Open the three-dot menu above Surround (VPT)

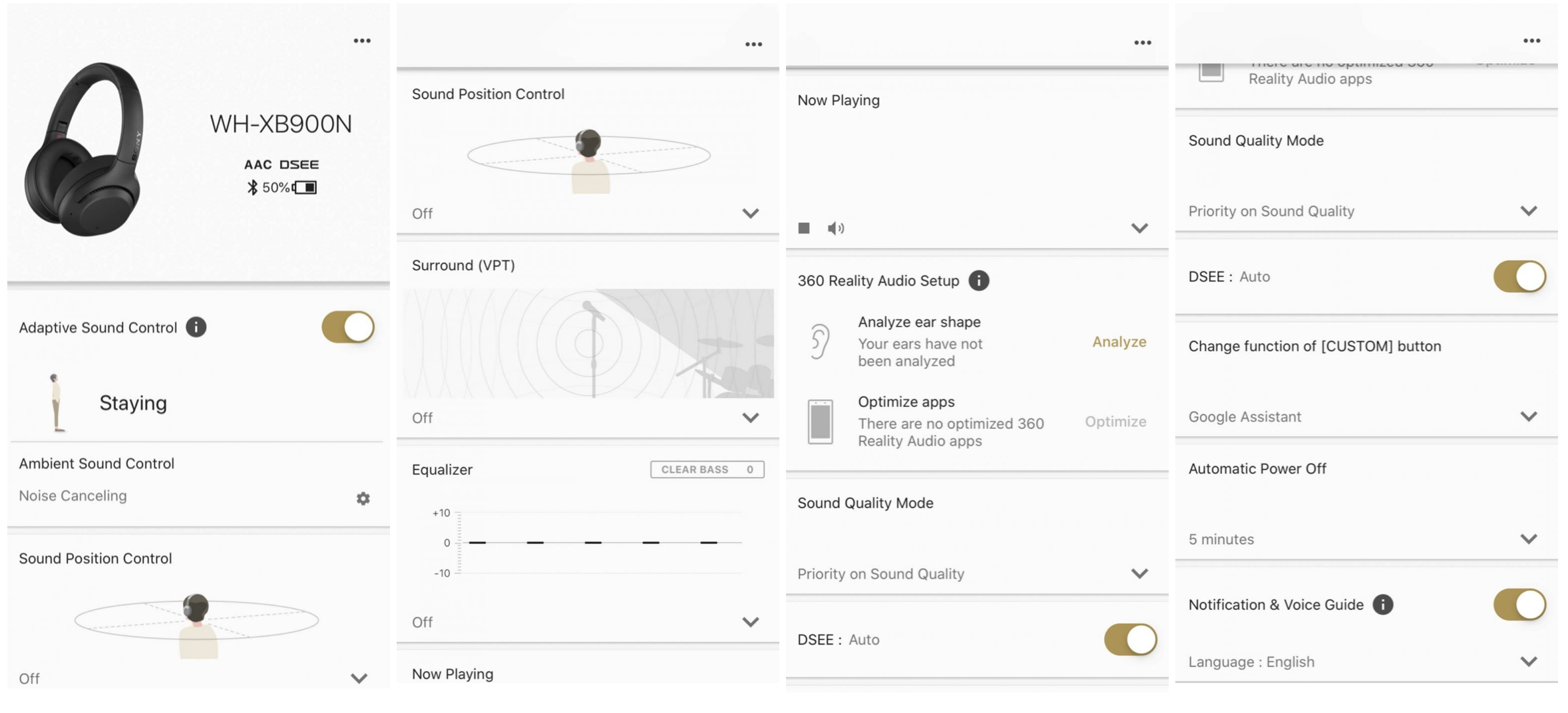tap(753, 44)
